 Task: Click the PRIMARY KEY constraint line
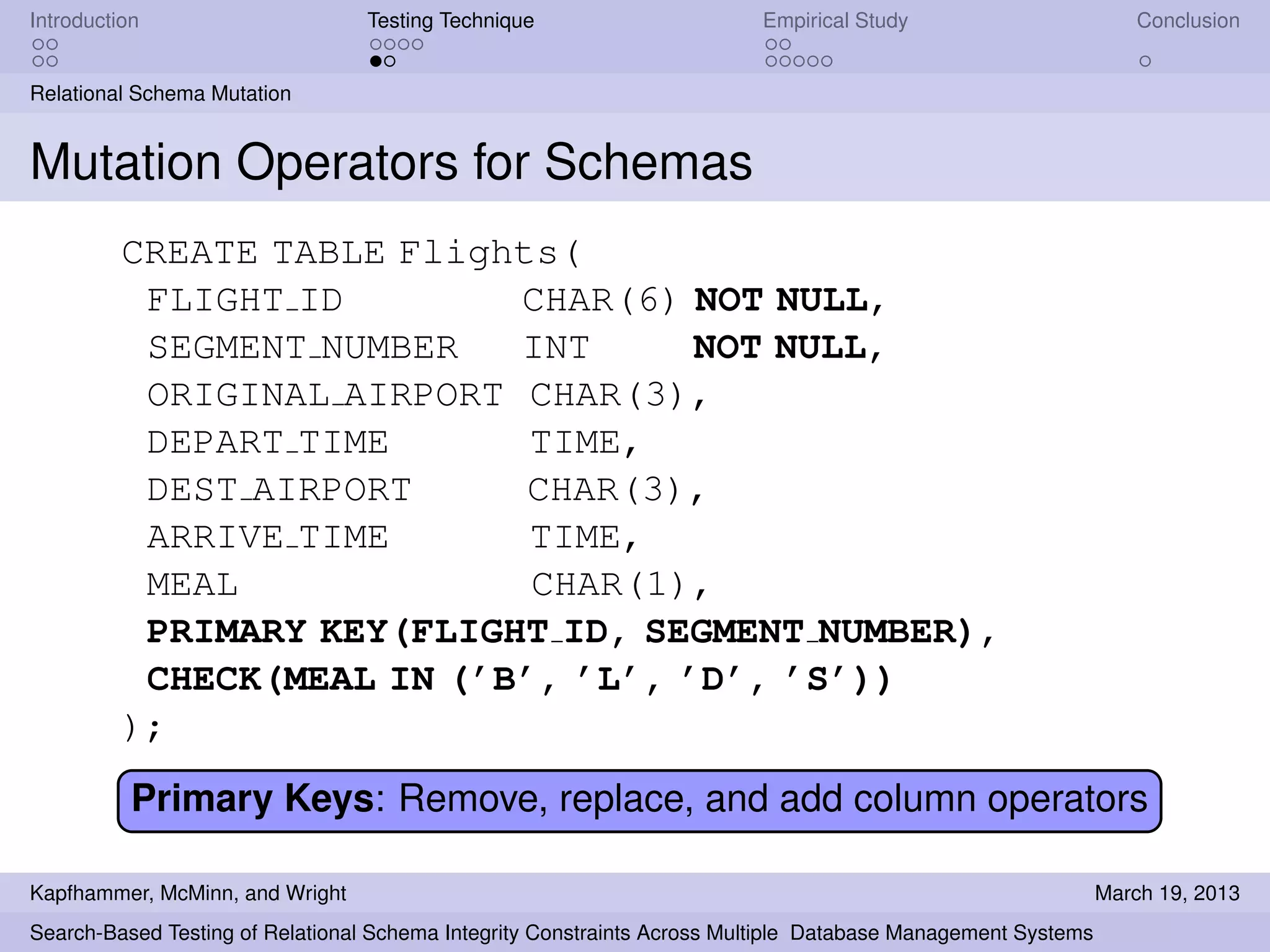pyautogui.click(x=571, y=632)
